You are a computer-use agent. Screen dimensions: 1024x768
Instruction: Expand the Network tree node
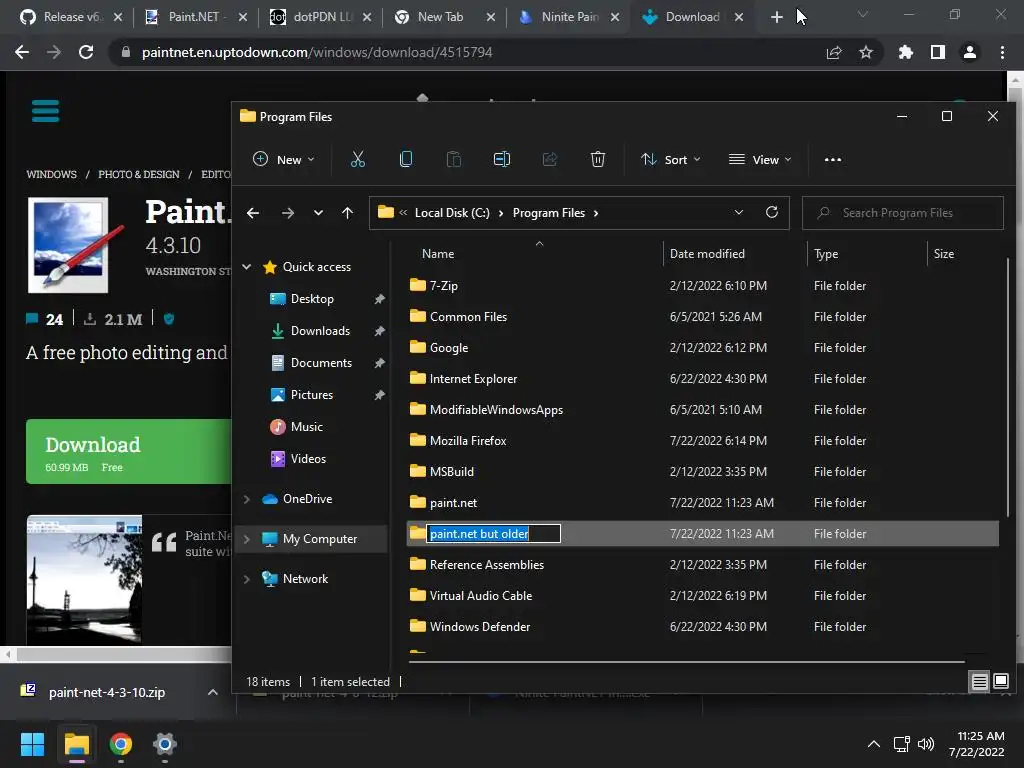(x=247, y=579)
